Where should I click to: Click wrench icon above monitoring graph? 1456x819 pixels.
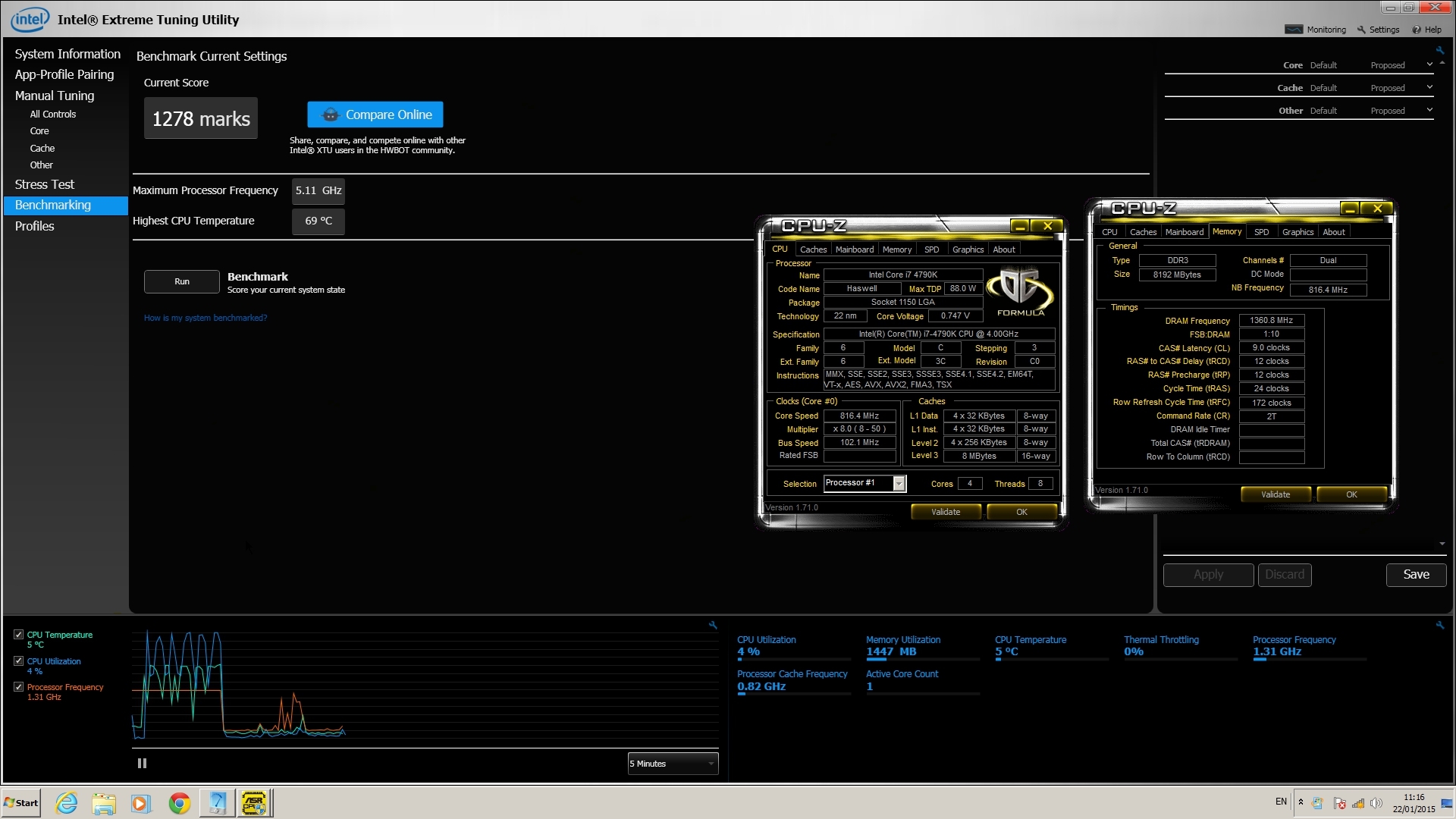[713, 625]
